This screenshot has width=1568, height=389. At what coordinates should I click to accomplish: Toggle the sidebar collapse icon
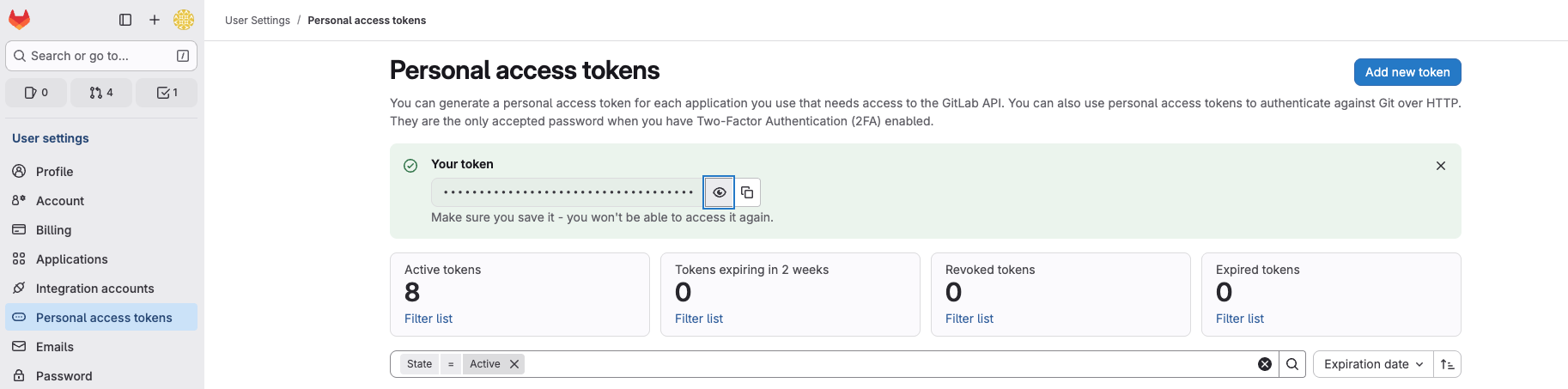click(125, 20)
